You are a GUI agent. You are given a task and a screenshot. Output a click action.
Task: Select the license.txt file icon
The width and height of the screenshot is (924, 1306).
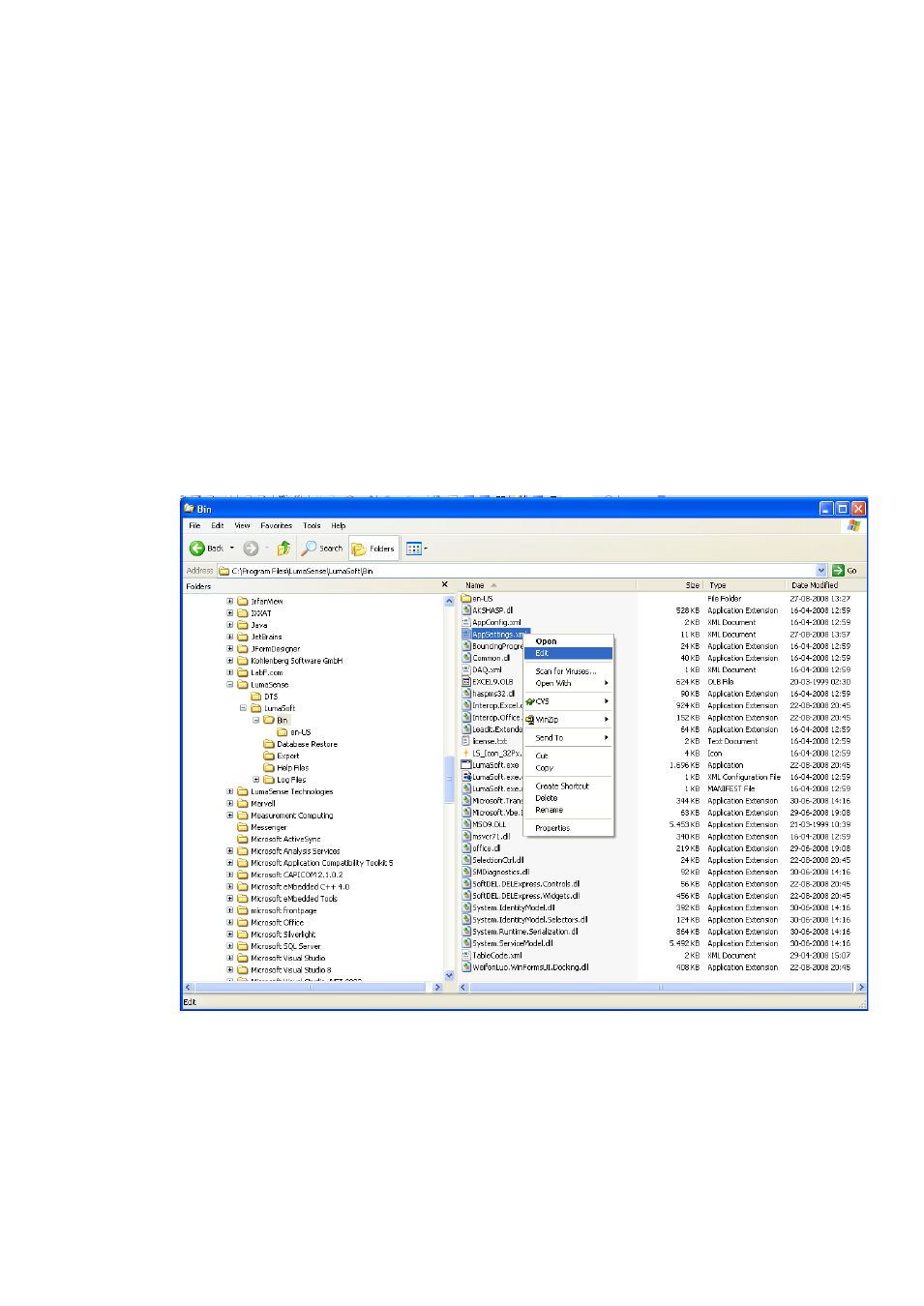pyautogui.click(x=466, y=741)
